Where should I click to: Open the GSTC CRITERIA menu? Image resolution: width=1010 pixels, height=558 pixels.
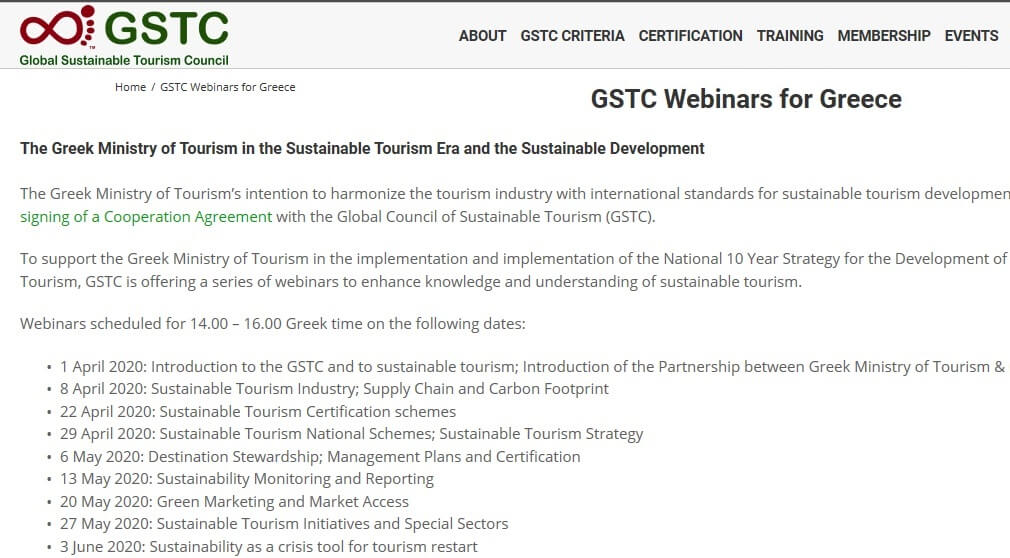(x=572, y=36)
